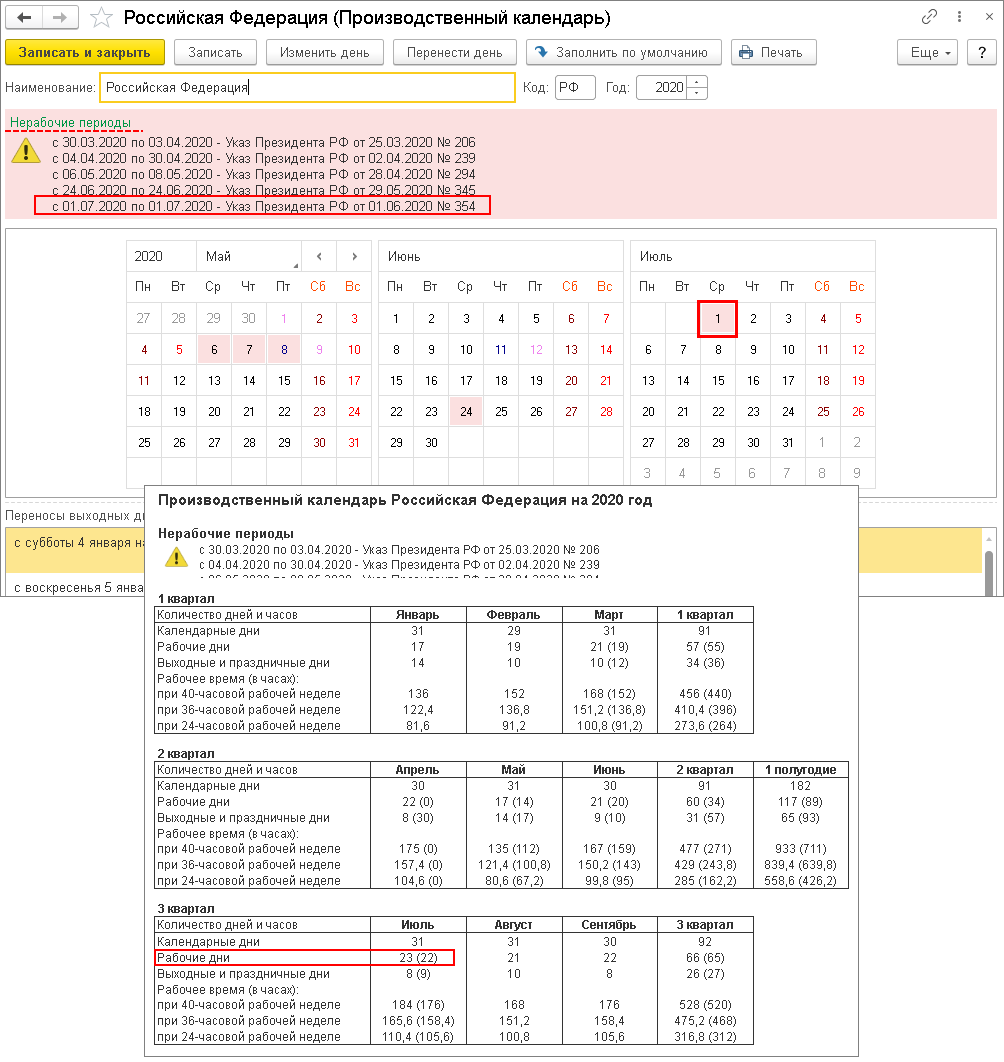Click the back navigation arrow

tap(24, 18)
